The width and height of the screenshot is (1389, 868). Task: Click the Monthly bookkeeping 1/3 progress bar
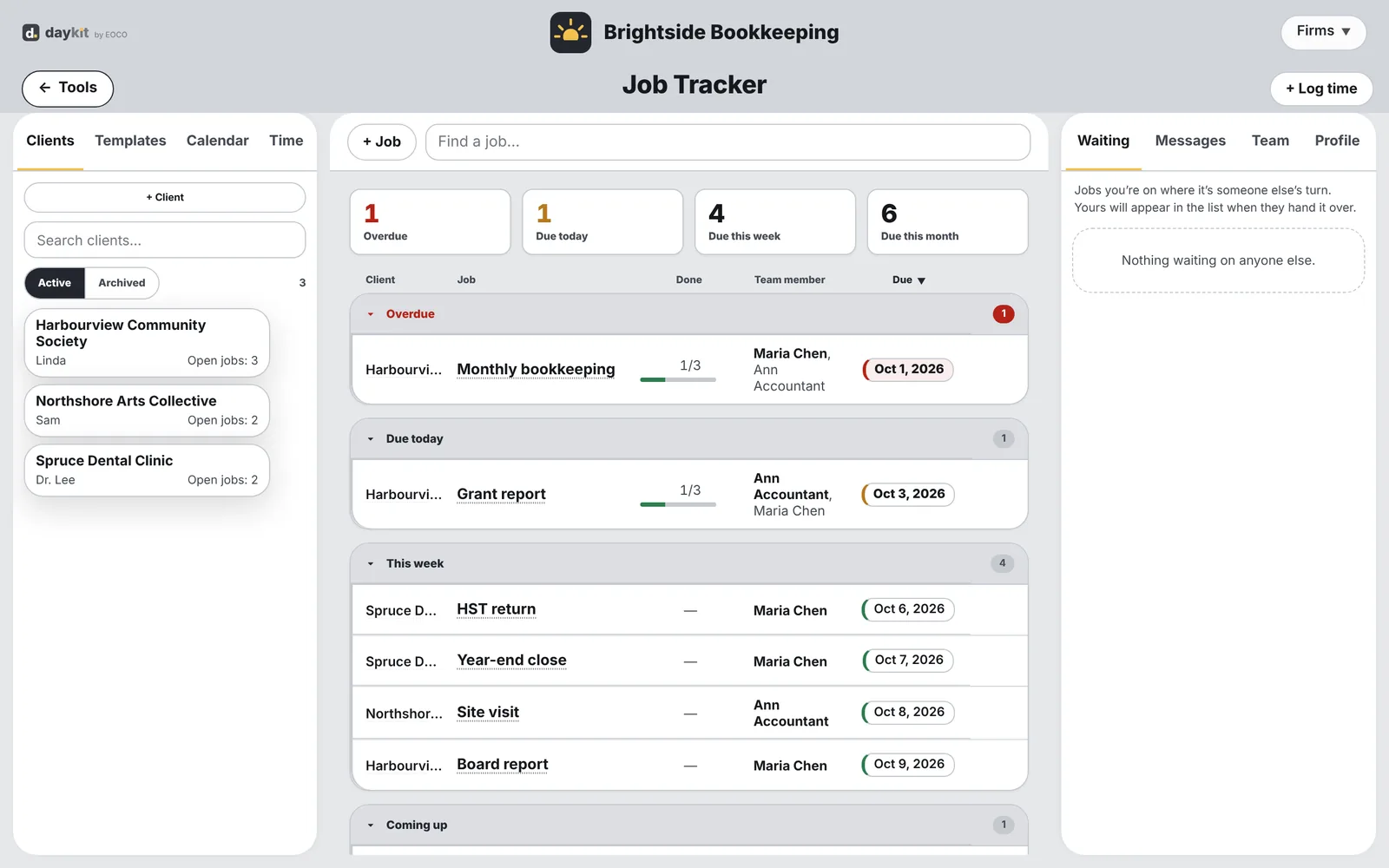tap(678, 379)
